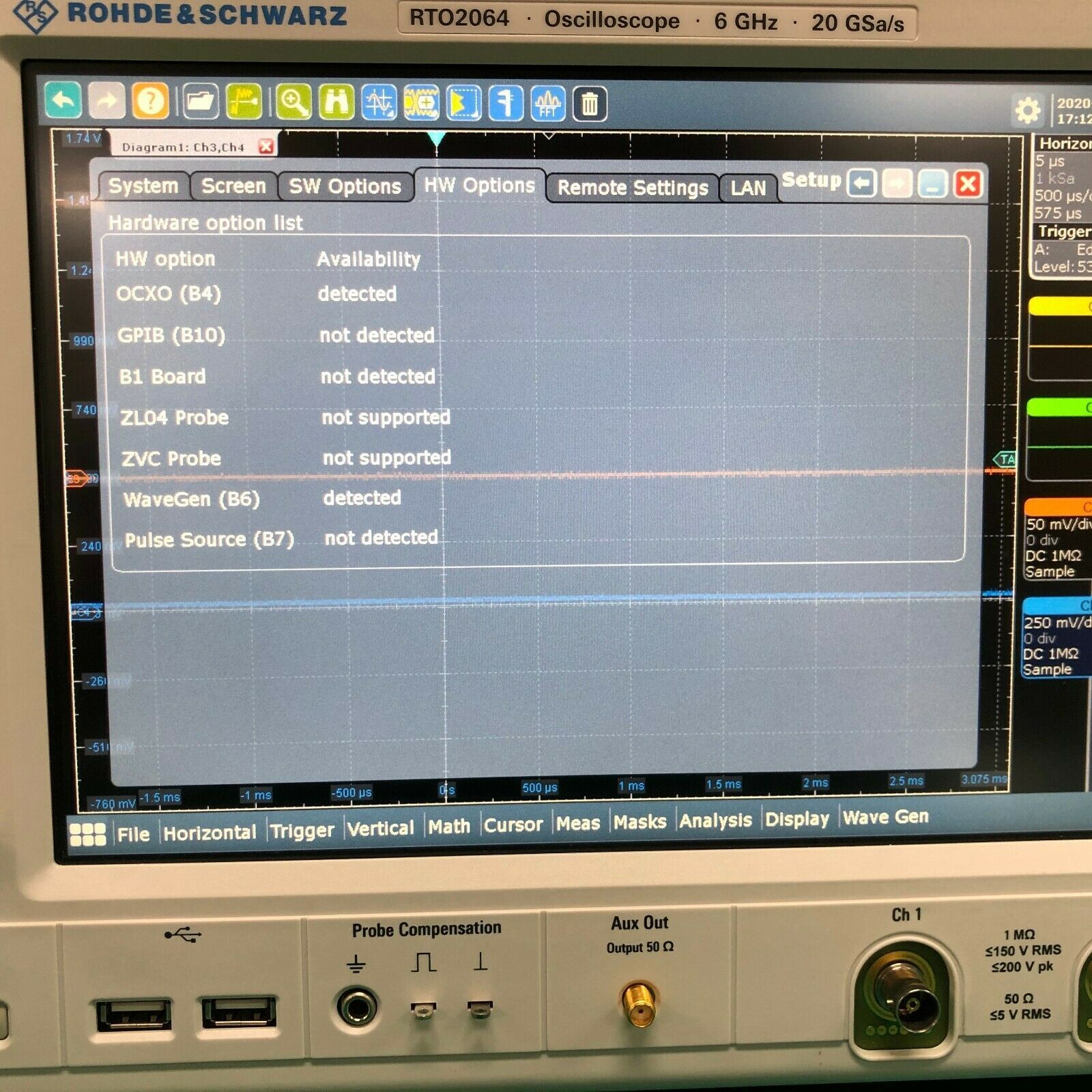Image resolution: width=1092 pixels, height=1092 pixels.
Task: Open the settings gear icon
Action: [x=1028, y=109]
